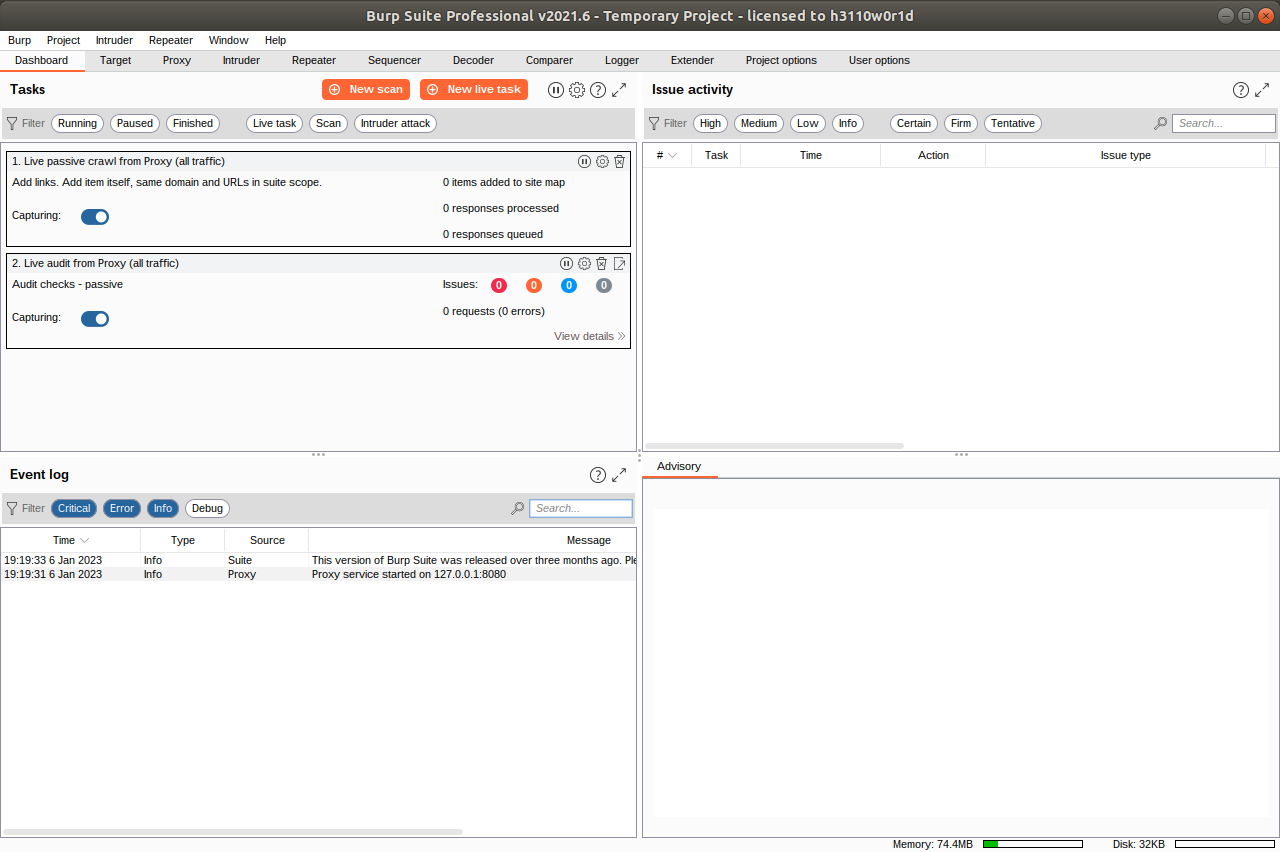The image size is (1280, 852).
Task: Open the Project menu
Action: 63,41
